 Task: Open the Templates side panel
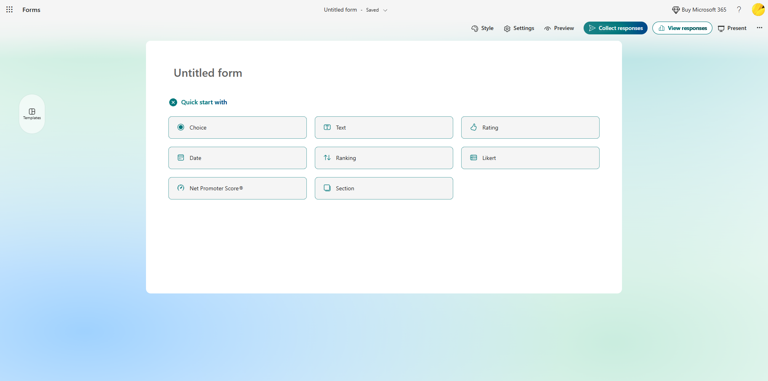(x=32, y=114)
